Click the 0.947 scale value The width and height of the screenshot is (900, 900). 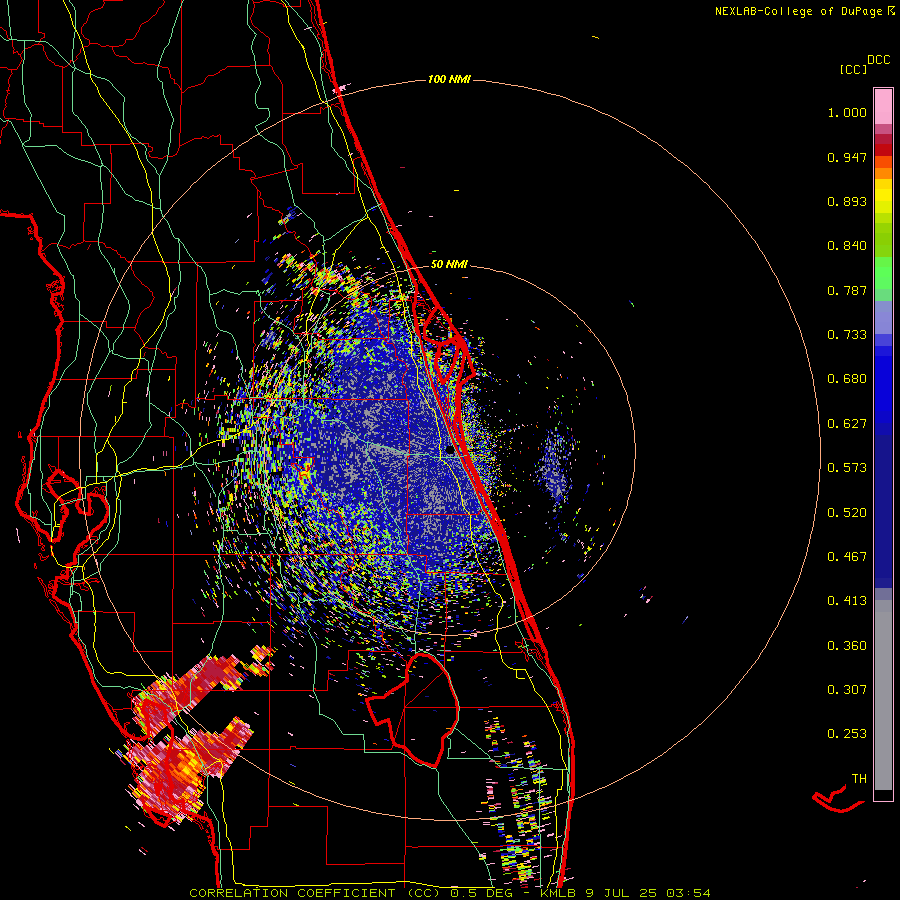847,157
